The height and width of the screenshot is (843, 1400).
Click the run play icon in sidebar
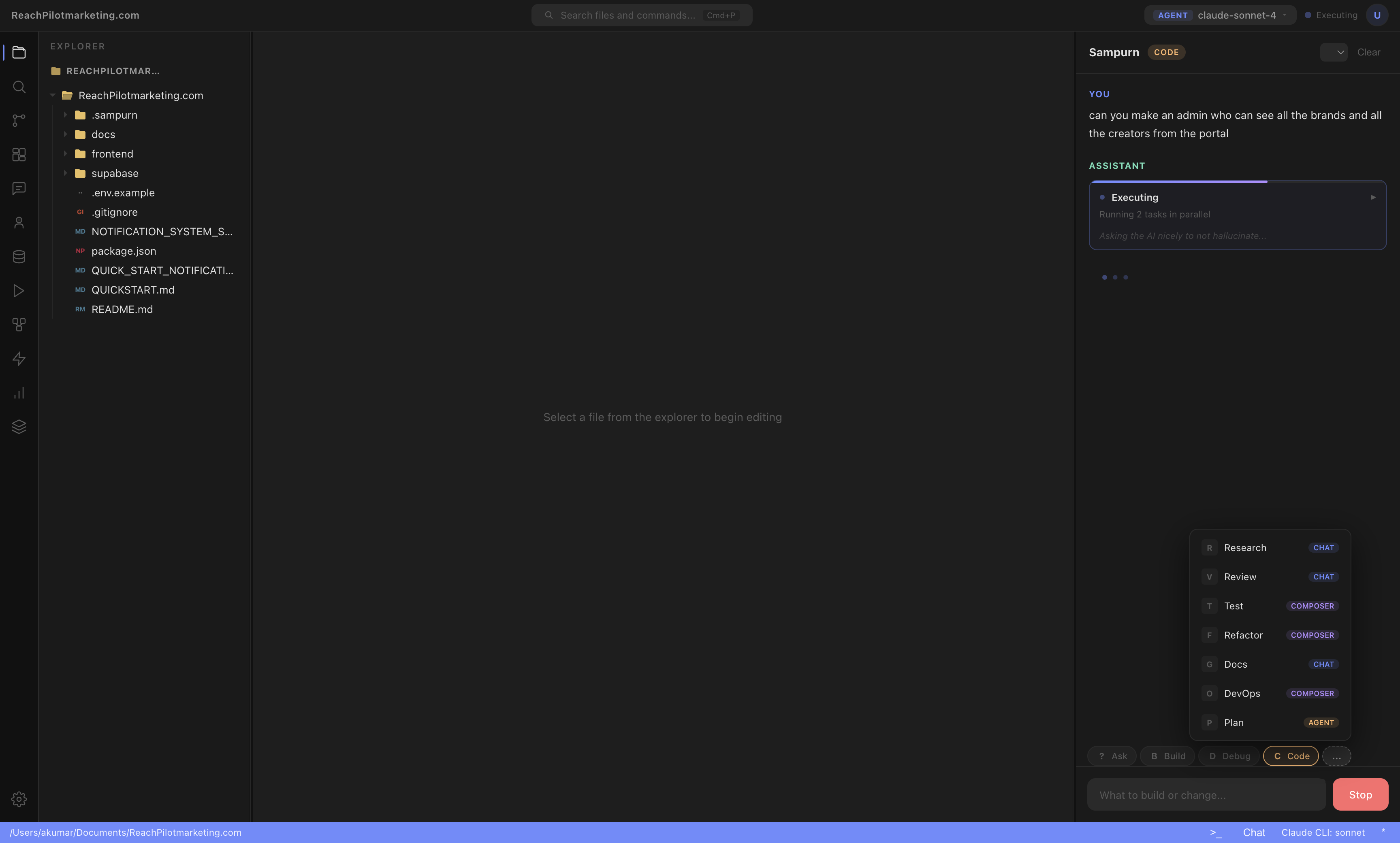pos(19,291)
